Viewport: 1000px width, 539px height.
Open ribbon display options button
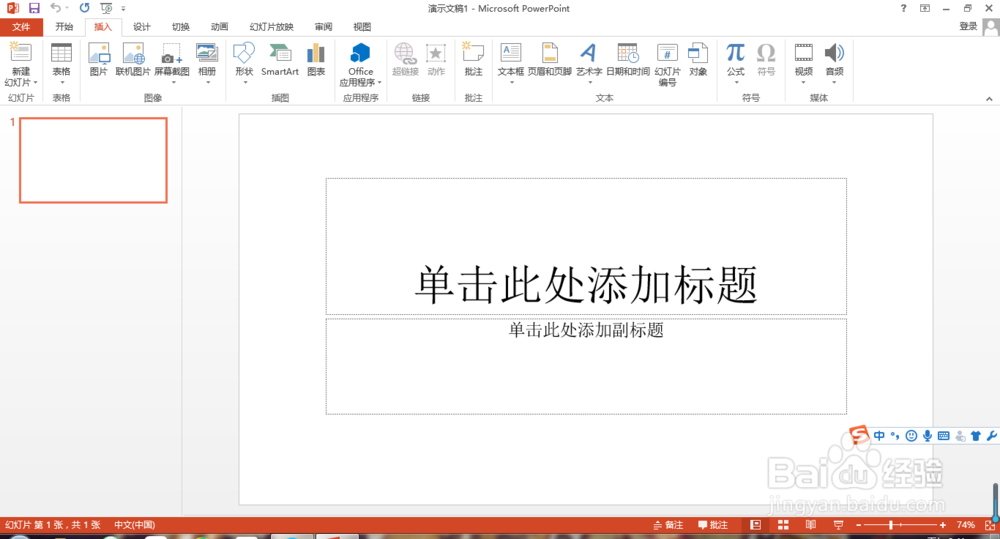point(925,8)
